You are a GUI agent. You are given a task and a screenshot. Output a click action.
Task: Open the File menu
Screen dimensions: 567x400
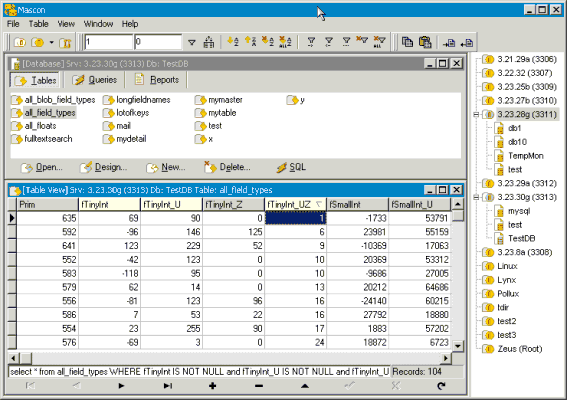click(x=13, y=24)
